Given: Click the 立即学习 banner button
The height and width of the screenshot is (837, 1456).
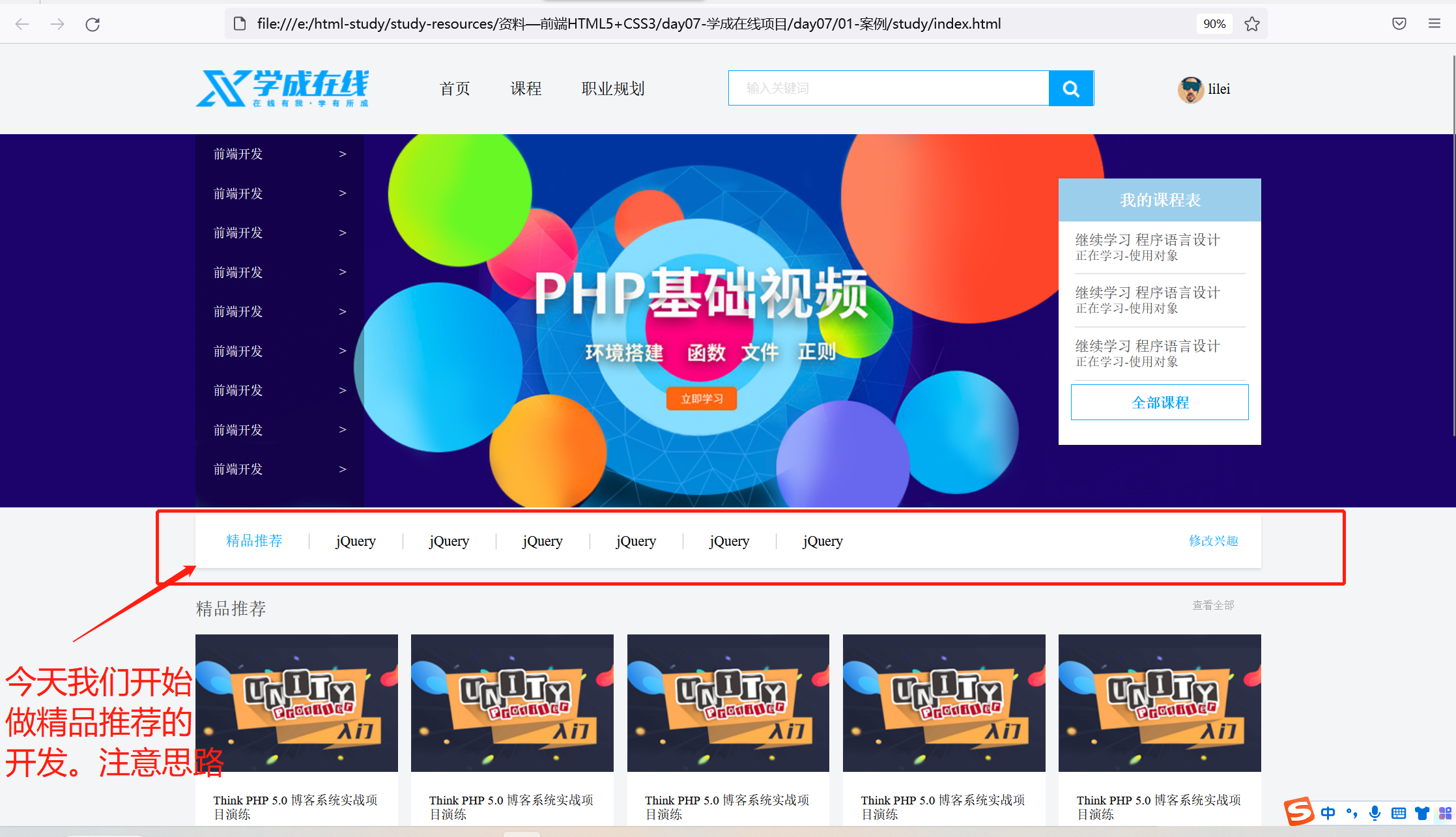Looking at the screenshot, I should (x=702, y=399).
